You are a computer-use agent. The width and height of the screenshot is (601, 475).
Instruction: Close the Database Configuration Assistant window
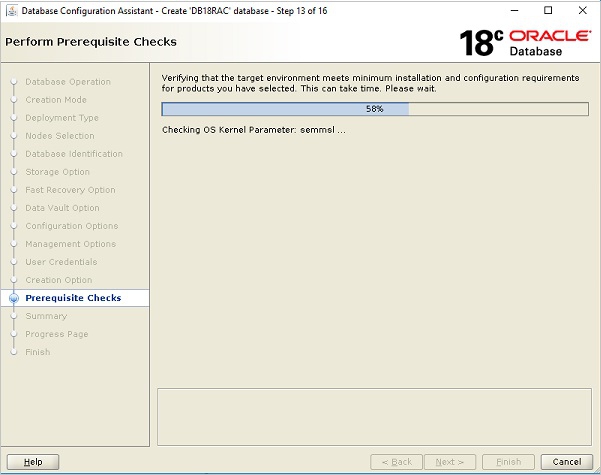coord(582,11)
